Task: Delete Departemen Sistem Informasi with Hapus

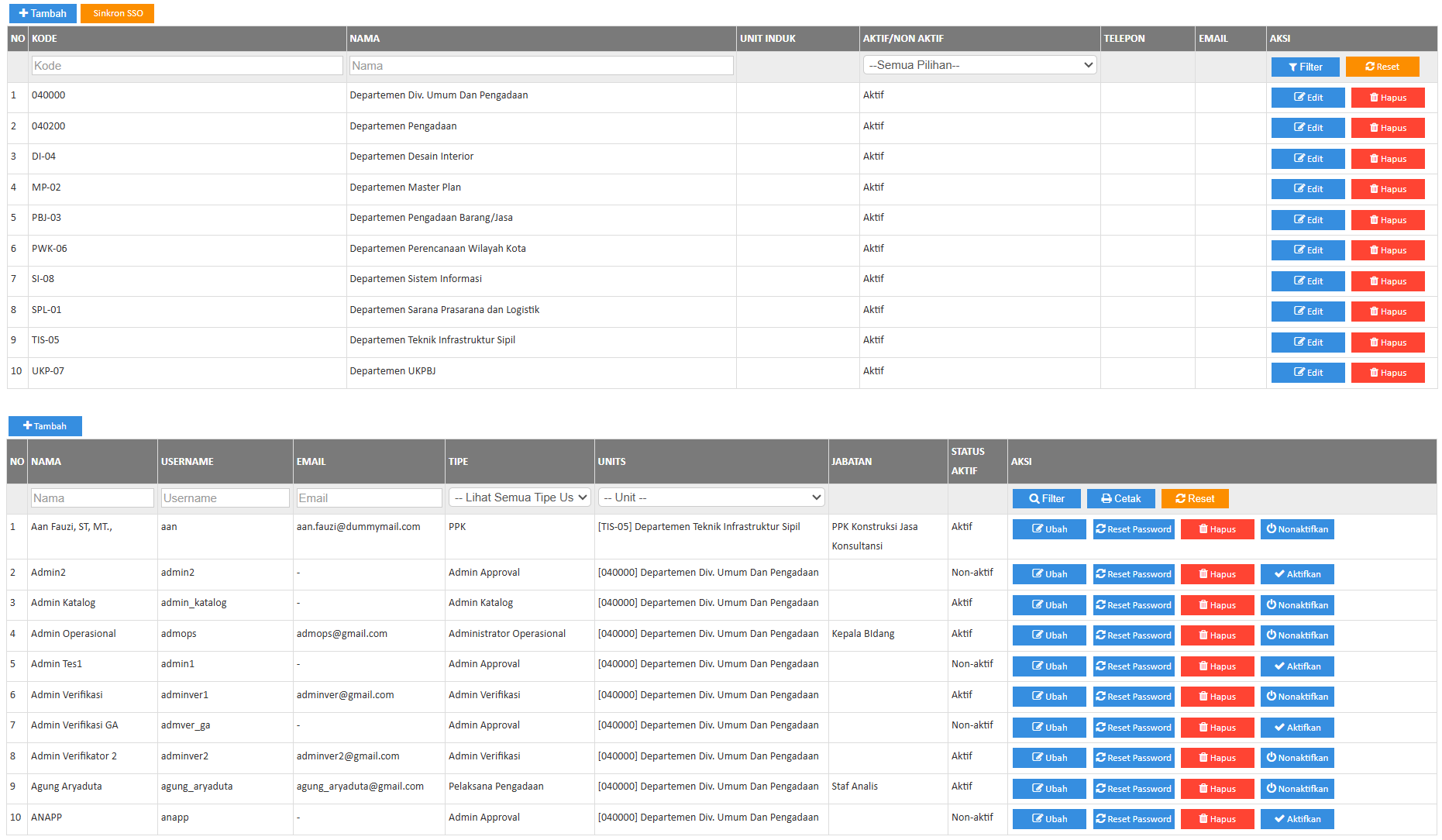Action: click(1387, 281)
